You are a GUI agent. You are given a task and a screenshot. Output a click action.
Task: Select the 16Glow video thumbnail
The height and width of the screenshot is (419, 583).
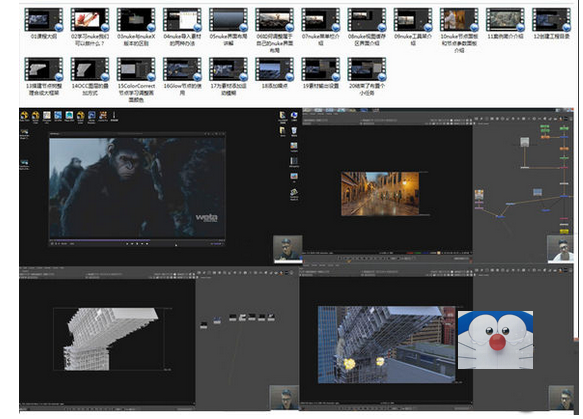click(182, 69)
